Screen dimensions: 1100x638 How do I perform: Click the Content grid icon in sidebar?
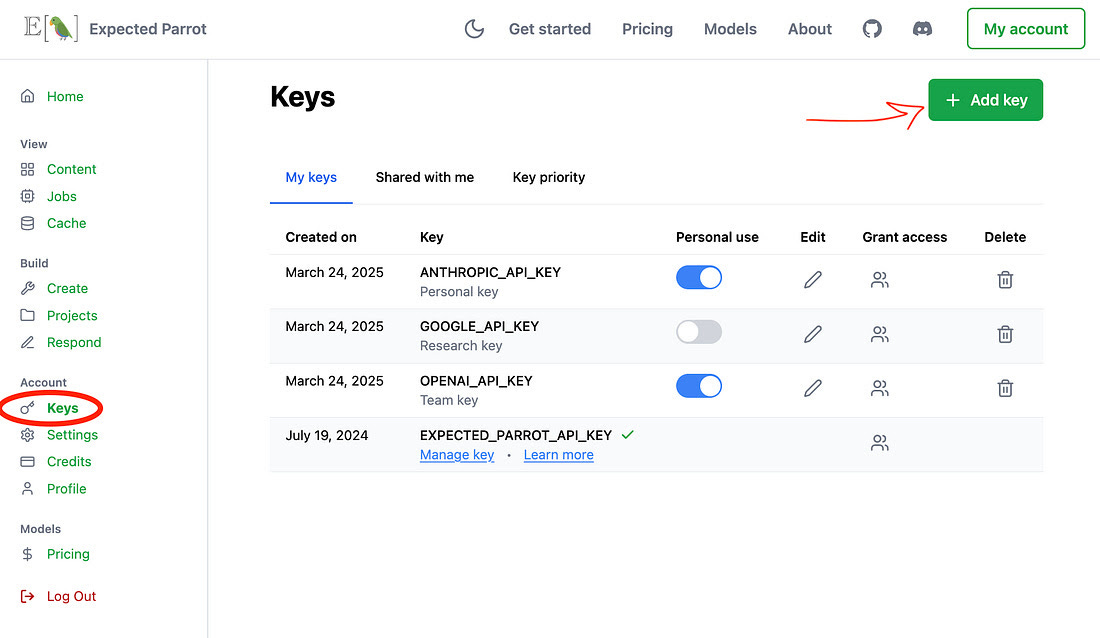coord(27,169)
